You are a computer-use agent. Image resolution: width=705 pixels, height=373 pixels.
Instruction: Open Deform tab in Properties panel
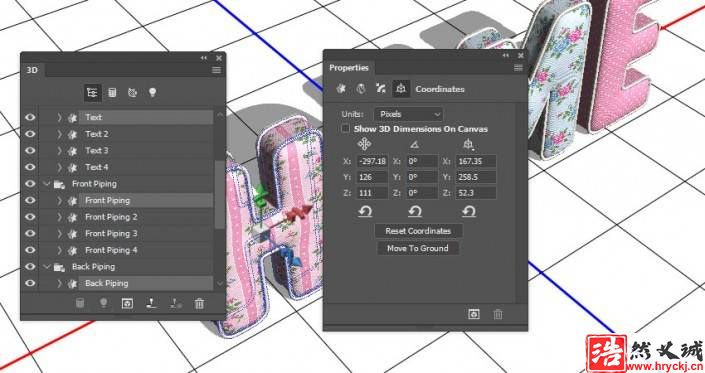click(361, 89)
